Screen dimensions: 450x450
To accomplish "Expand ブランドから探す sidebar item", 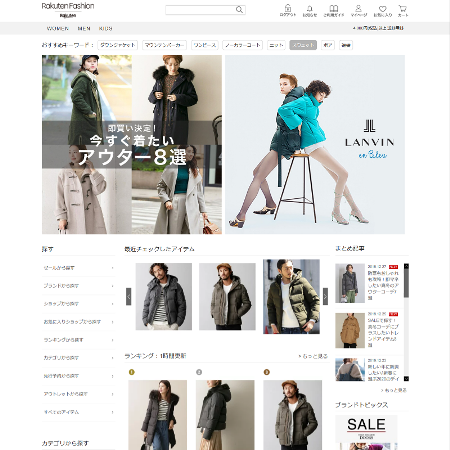I will (x=79, y=286).
